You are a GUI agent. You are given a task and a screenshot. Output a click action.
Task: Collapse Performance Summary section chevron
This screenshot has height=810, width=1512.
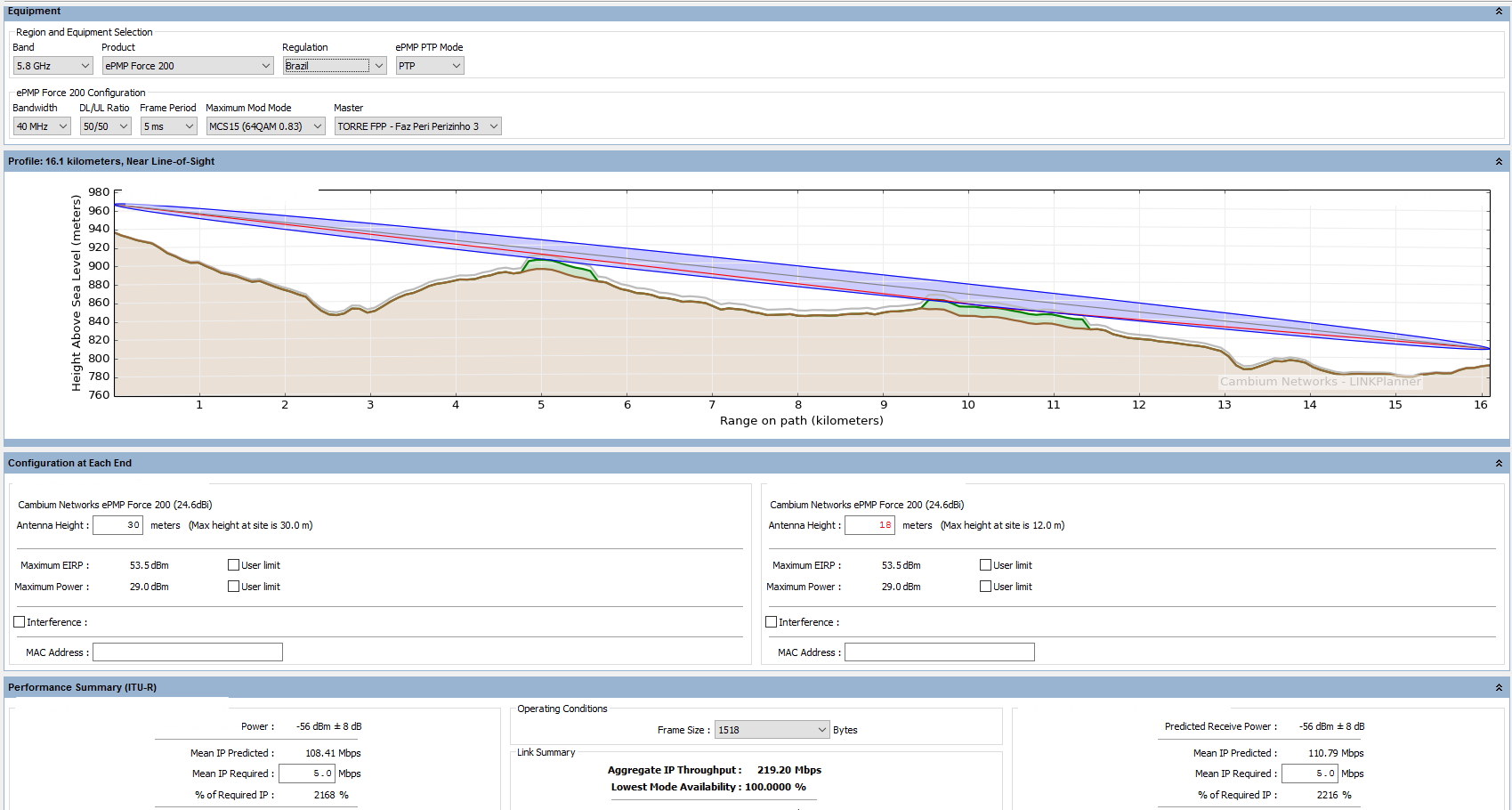pos(1499,687)
